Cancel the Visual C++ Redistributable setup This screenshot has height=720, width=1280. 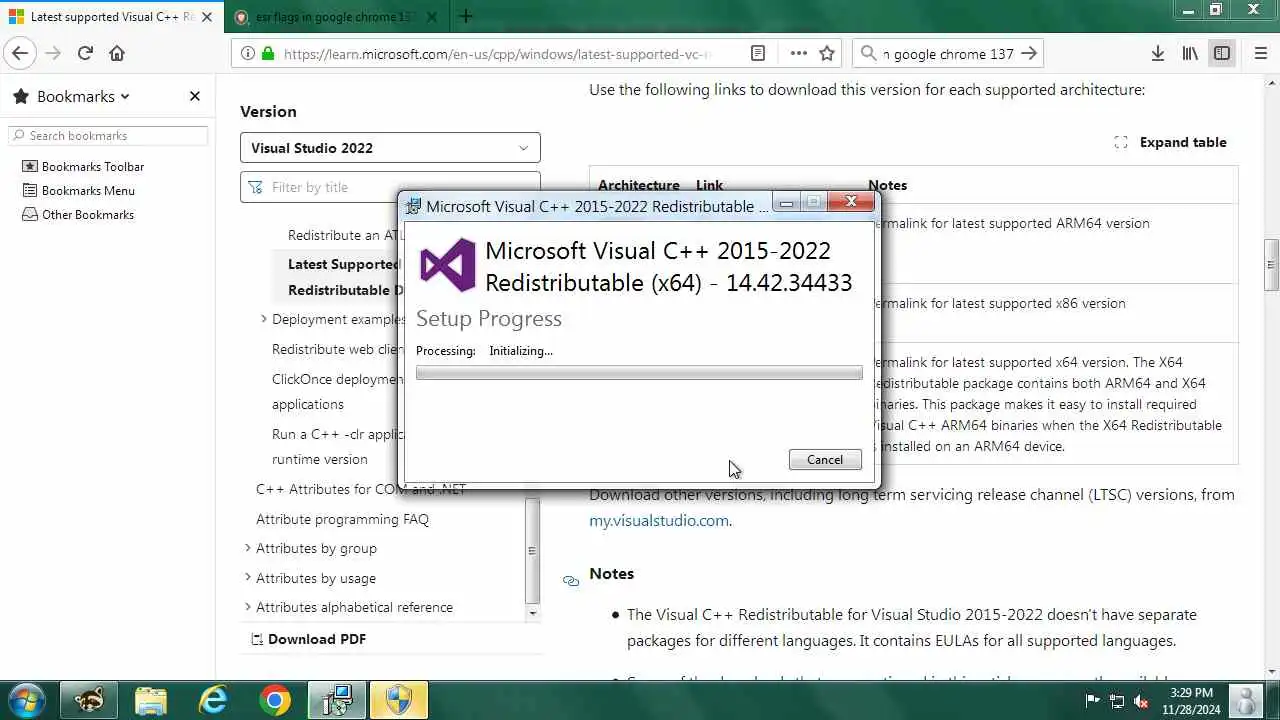click(825, 459)
